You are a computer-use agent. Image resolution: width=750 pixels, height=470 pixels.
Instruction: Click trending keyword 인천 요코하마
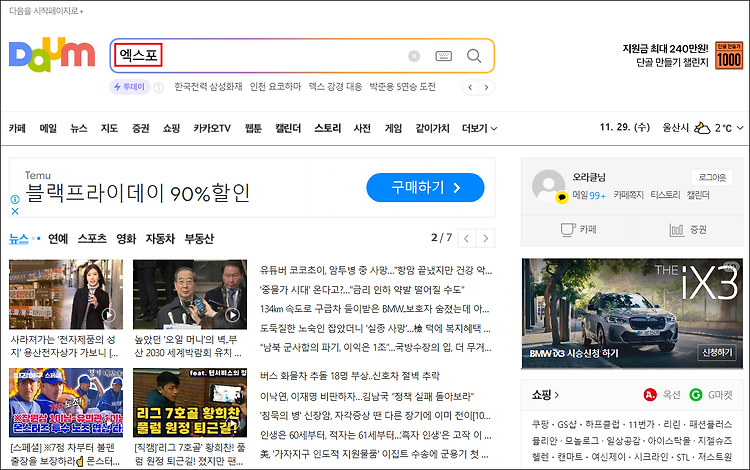pos(276,87)
